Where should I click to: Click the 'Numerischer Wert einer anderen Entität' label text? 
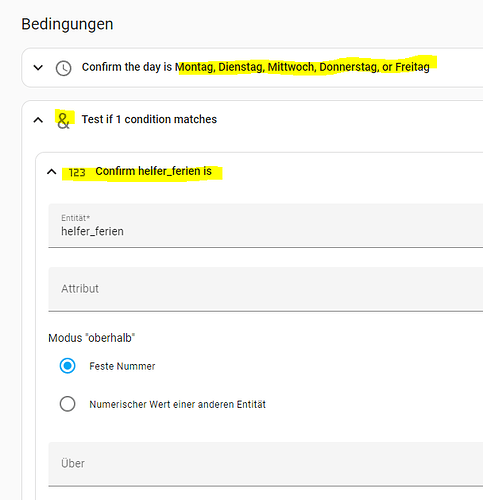click(x=177, y=404)
